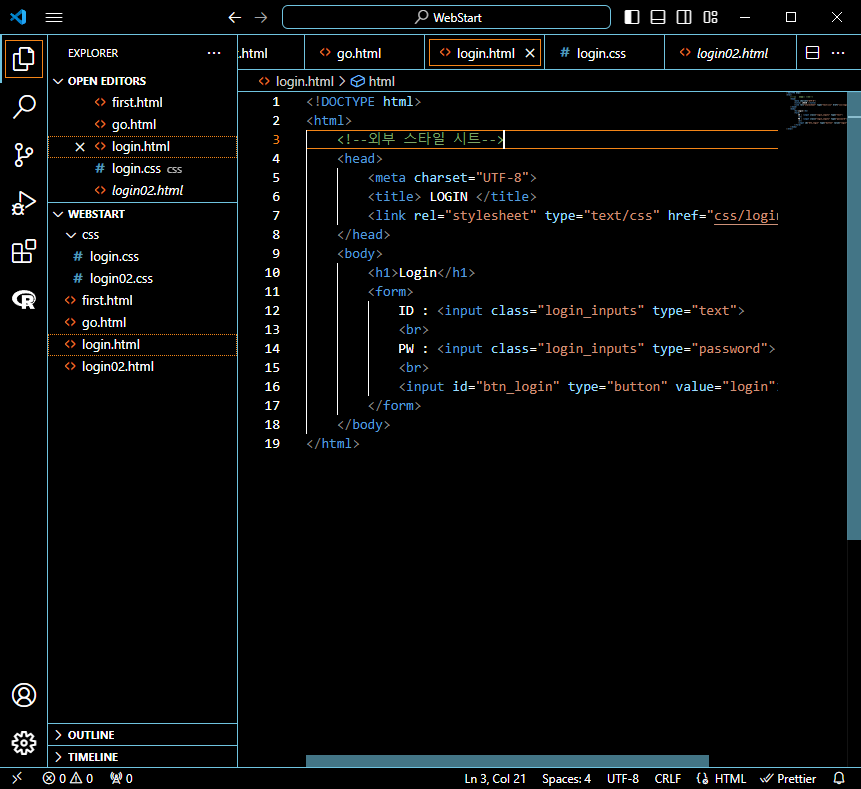This screenshot has width=861, height=789.
Task: Switch to the login02.html tab
Action: point(730,53)
